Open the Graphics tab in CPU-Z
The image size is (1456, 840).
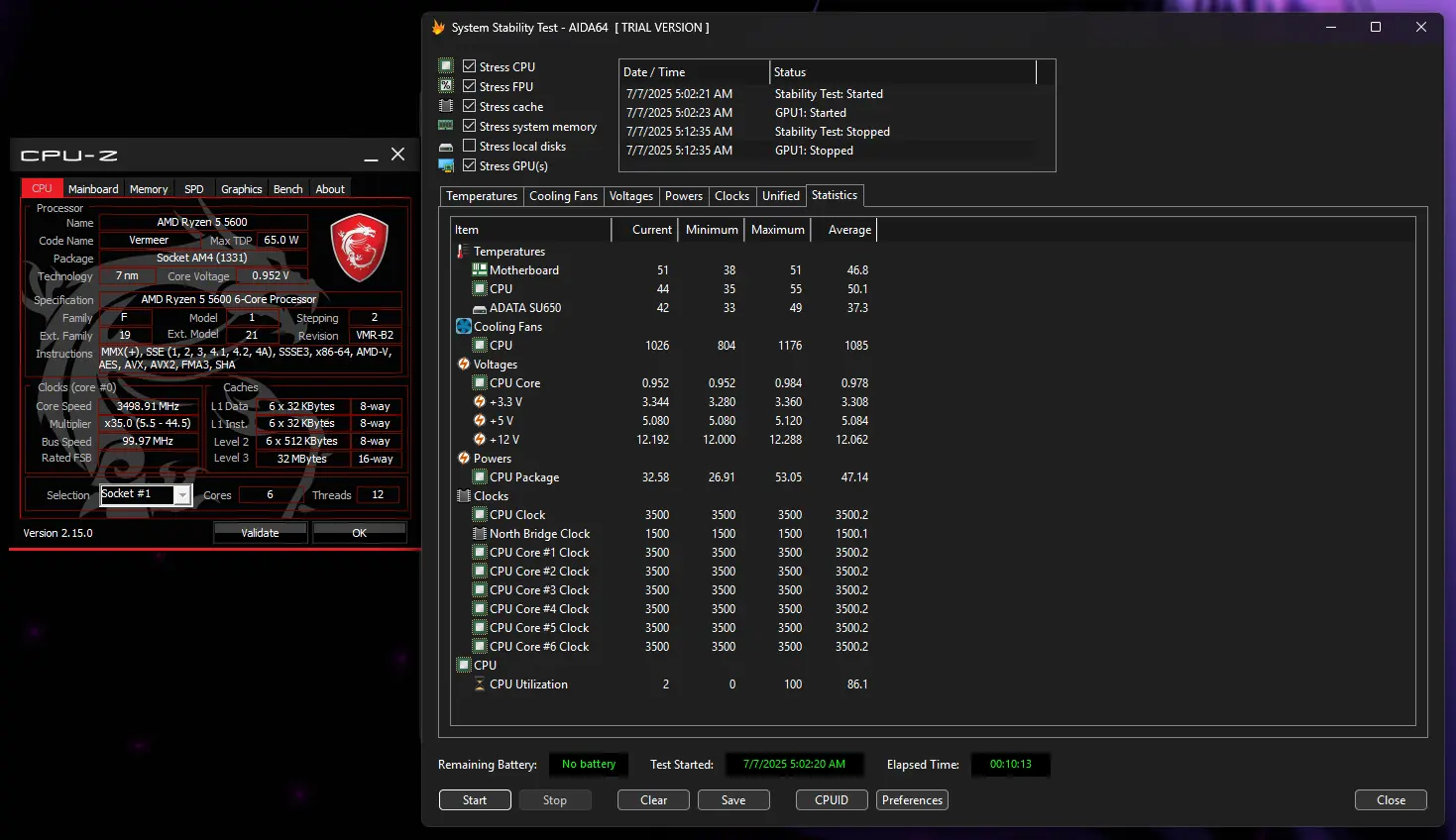coord(242,189)
